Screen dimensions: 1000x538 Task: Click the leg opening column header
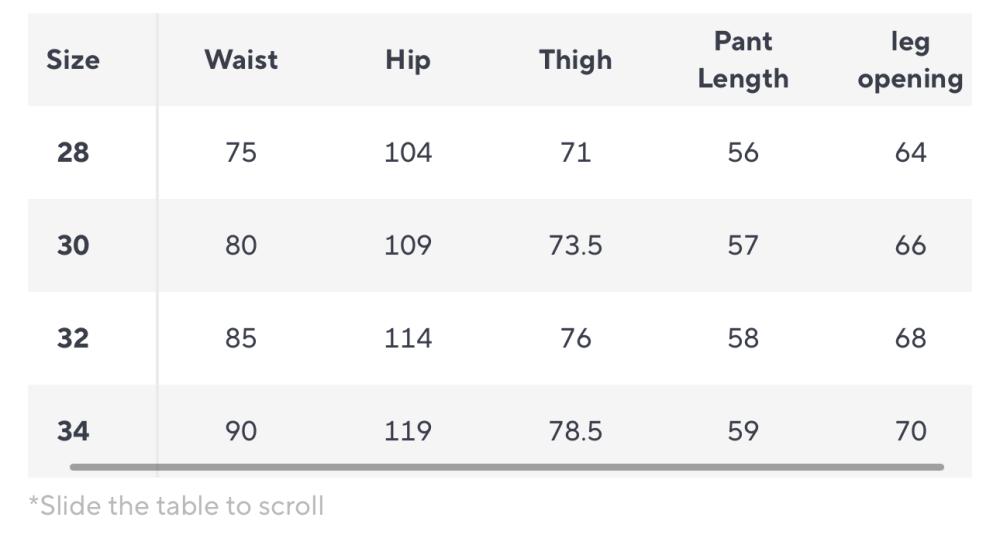coord(910,61)
